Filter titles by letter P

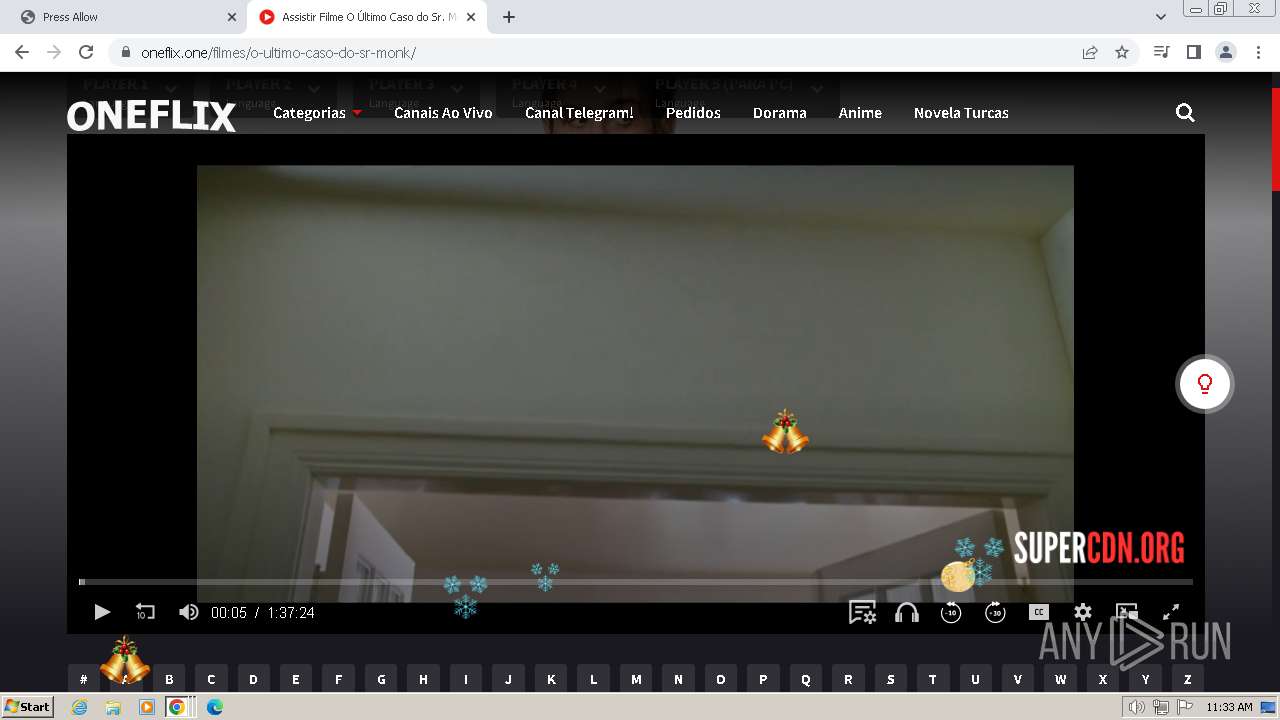(763, 679)
